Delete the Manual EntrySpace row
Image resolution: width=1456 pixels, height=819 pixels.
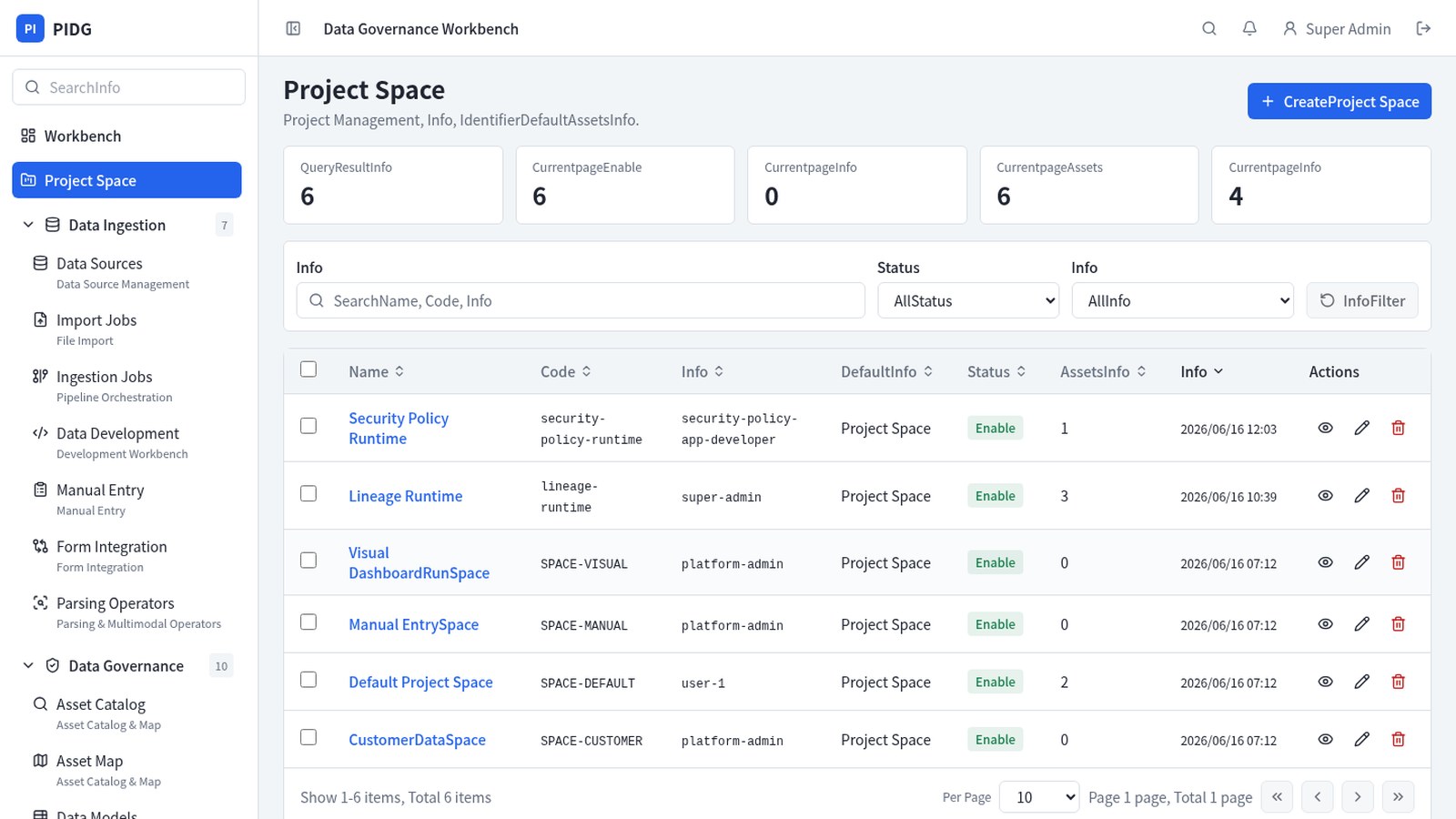(x=1398, y=624)
